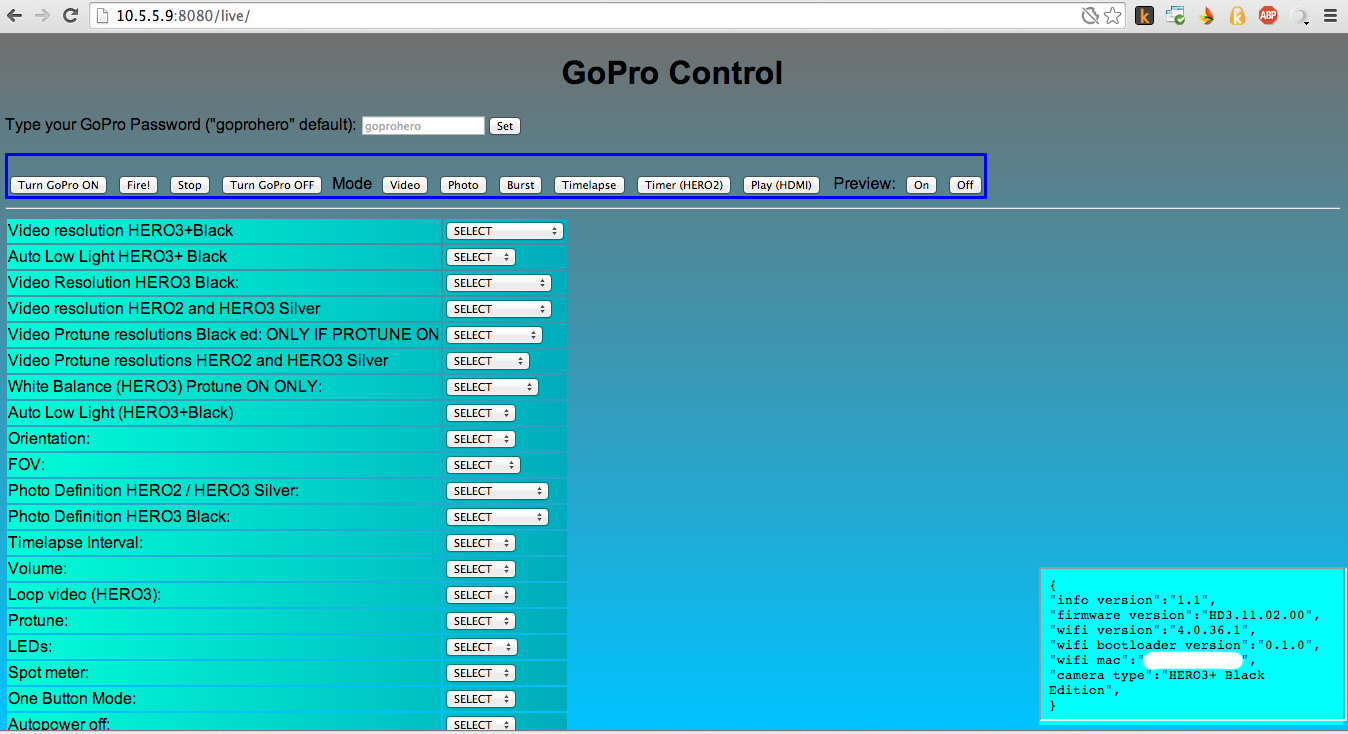This screenshot has height=734, width=1348.
Task: Choose a value in the FOV dropdown
Action: click(x=483, y=465)
